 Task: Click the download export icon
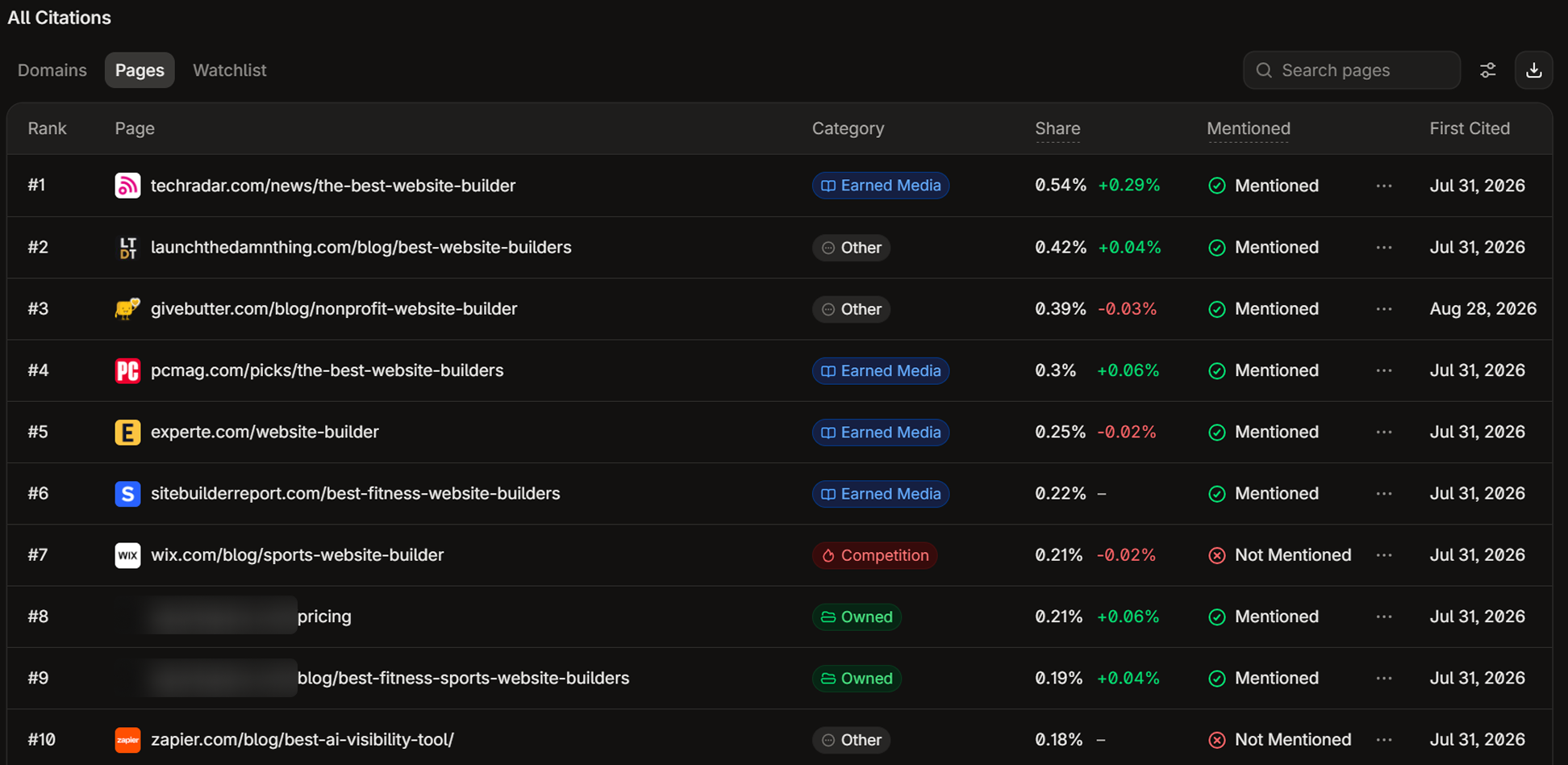(1534, 70)
